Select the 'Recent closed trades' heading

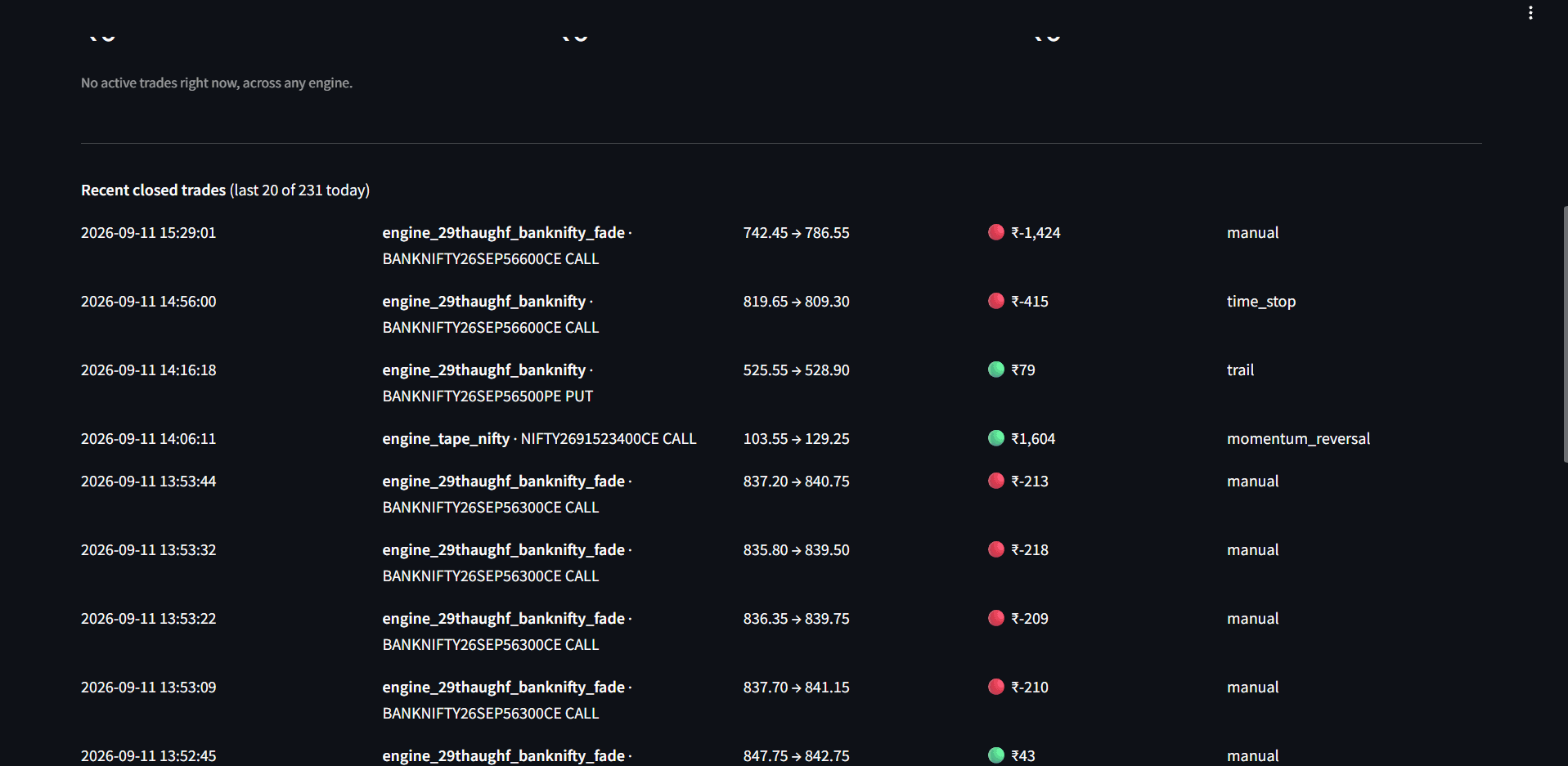coord(153,190)
